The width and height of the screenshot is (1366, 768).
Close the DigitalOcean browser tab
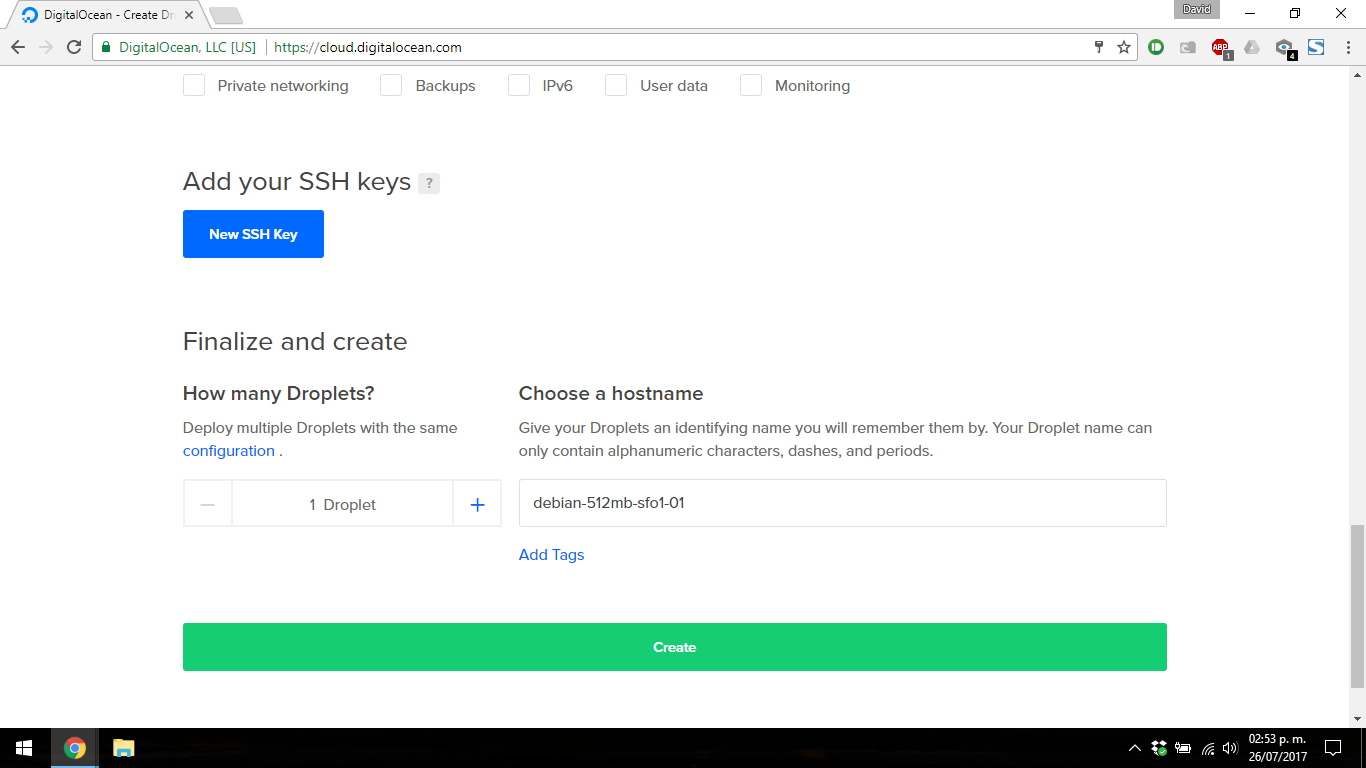189,15
